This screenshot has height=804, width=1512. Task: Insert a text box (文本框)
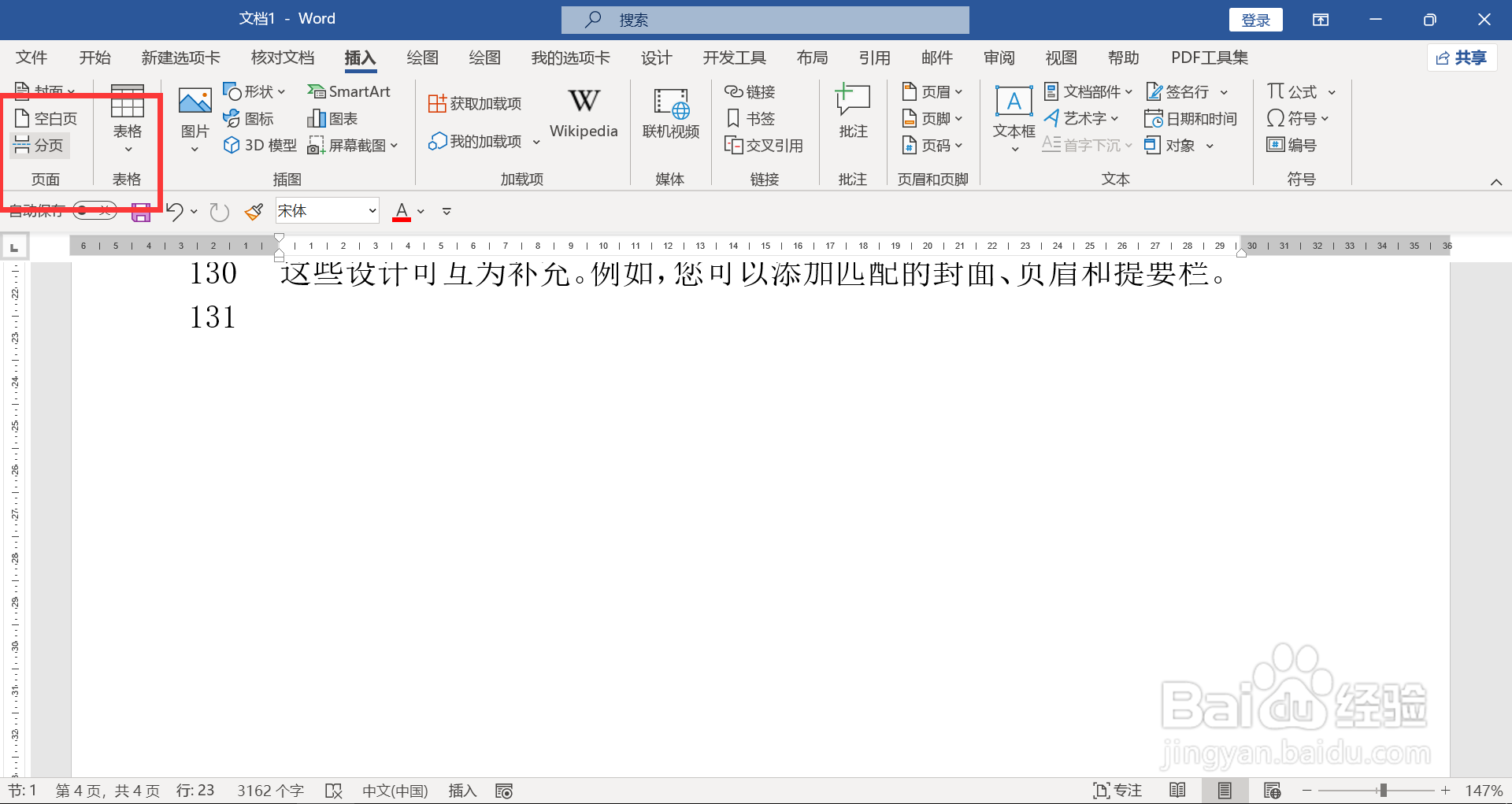pos(1014,118)
